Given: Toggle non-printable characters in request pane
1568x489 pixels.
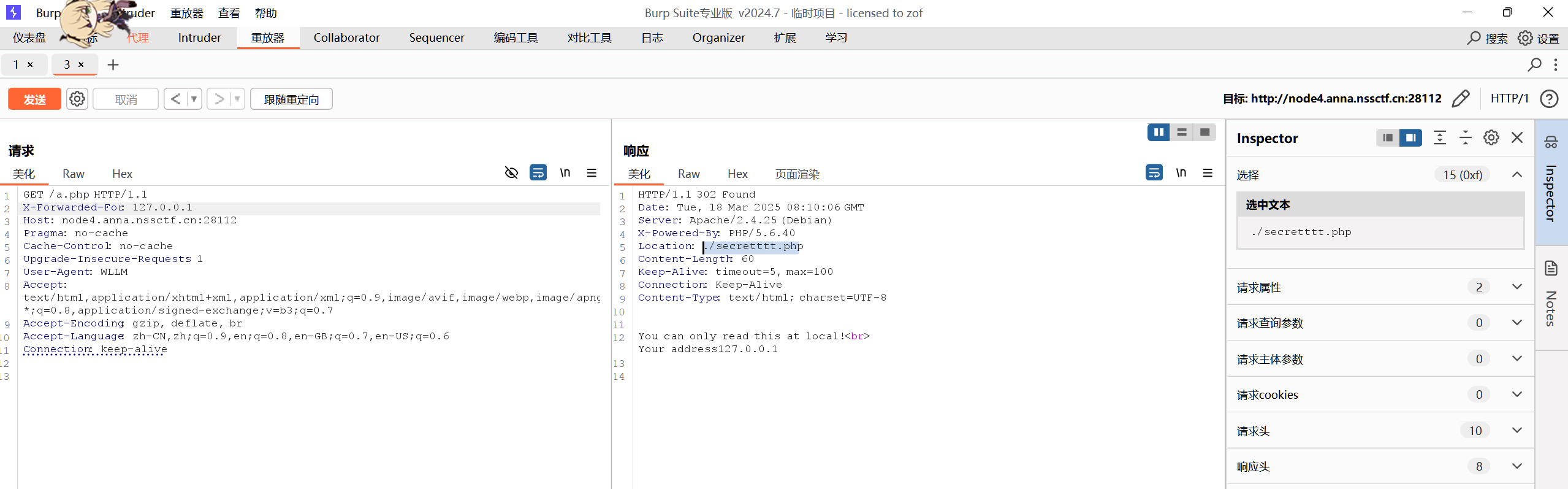Looking at the screenshot, I should point(565,173).
